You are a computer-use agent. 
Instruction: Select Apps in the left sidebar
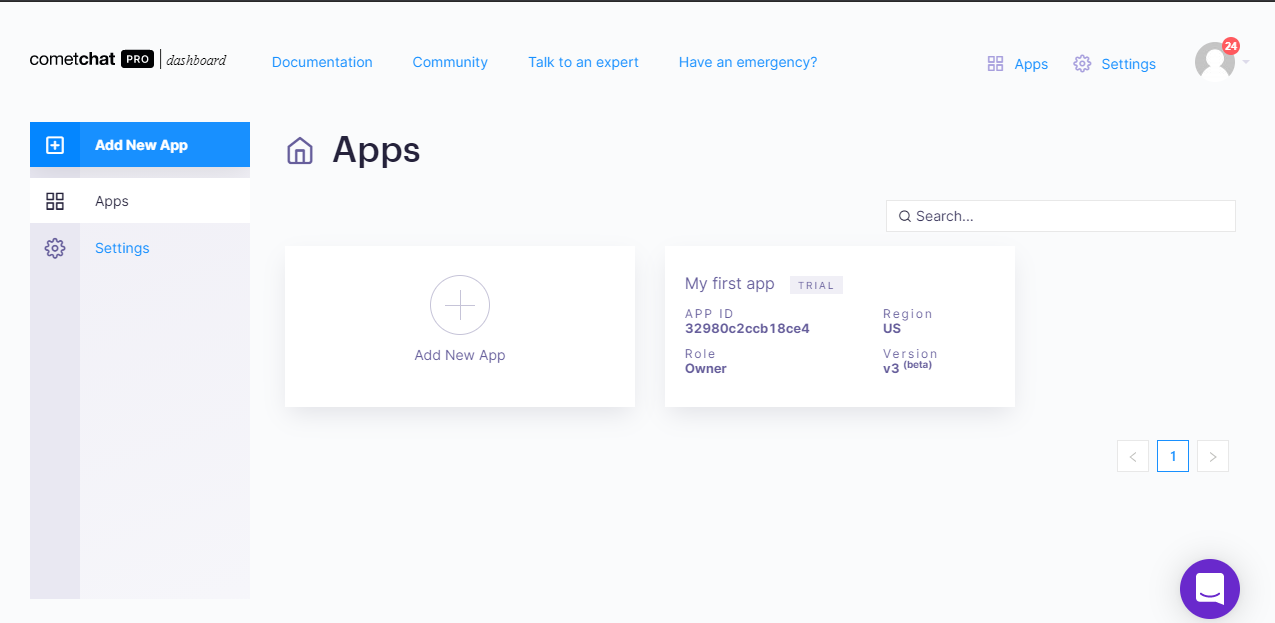(x=140, y=201)
